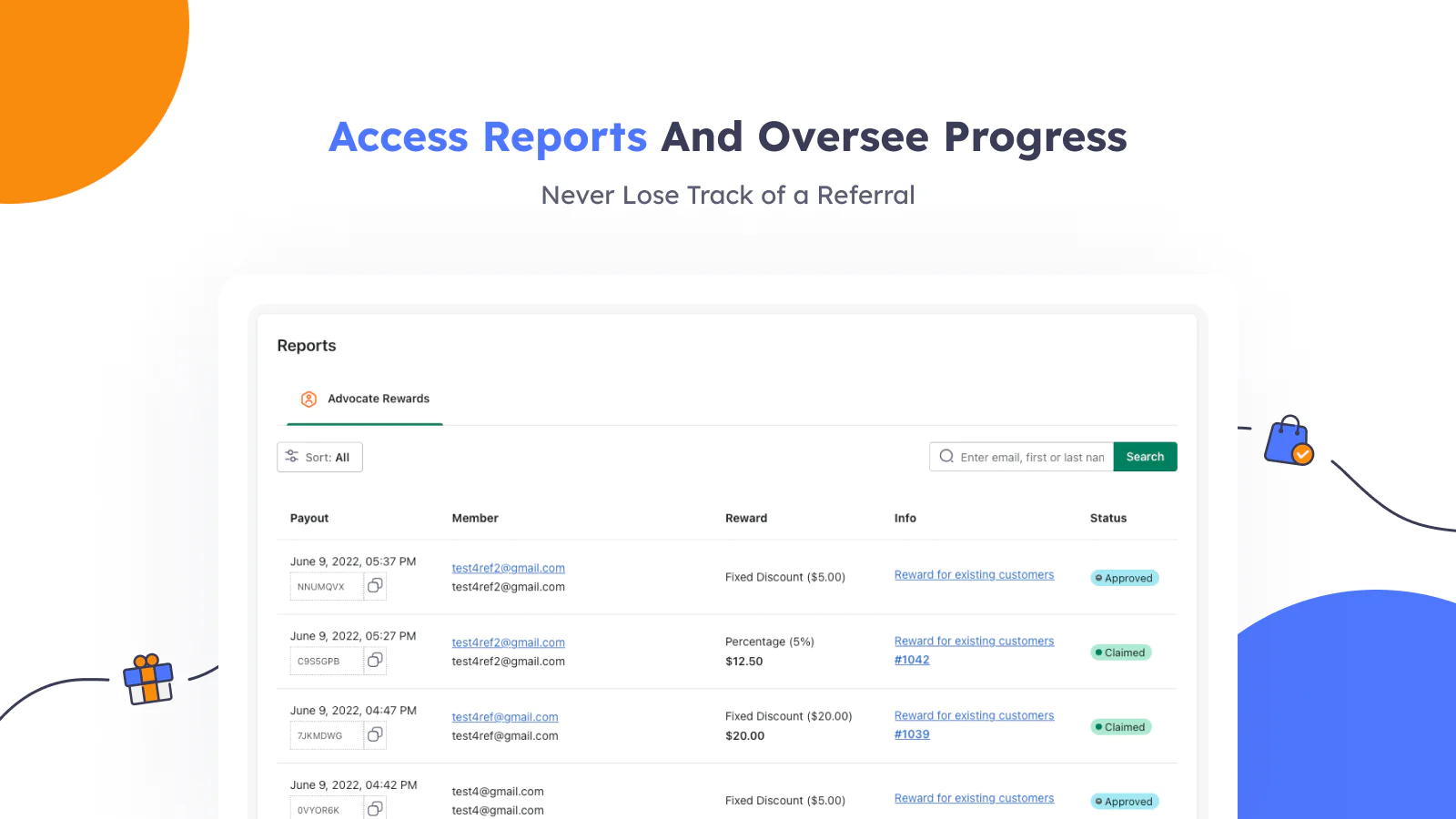This screenshot has height=819, width=1456.
Task: Select the NNUMQVX code field
Action: 327,587
